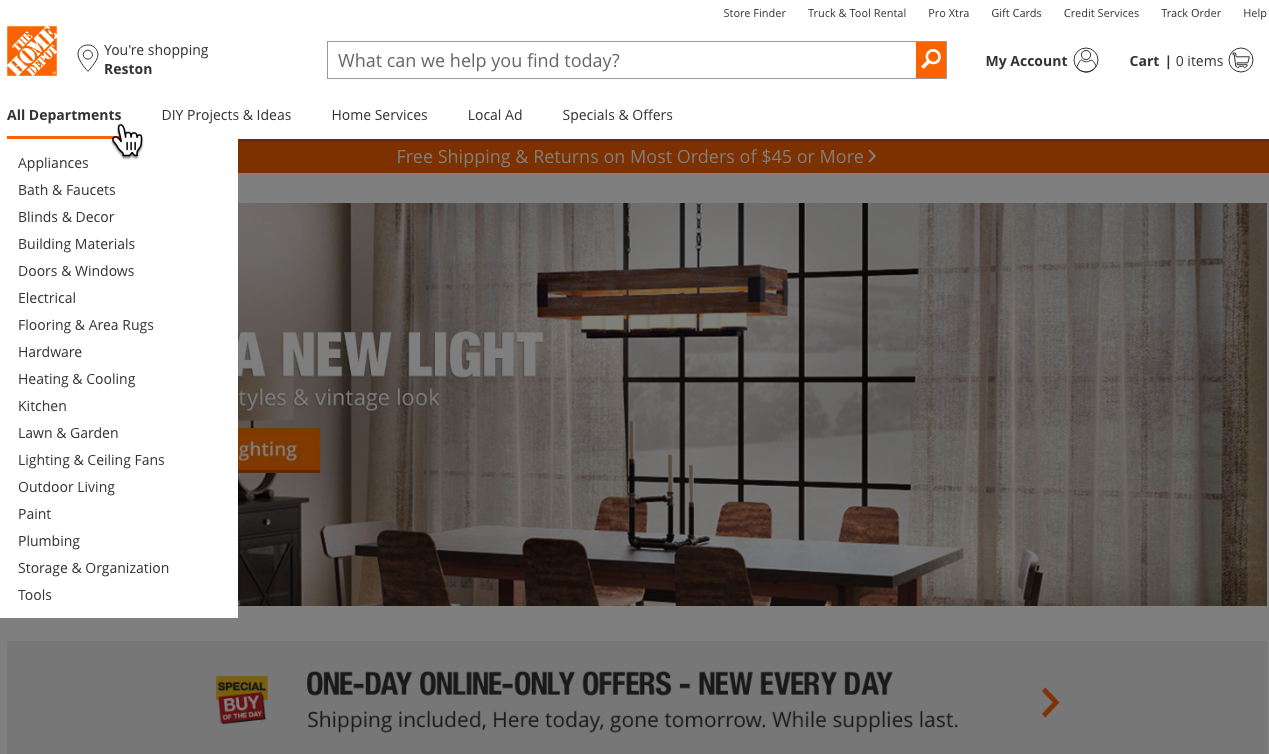1269x754 pixels.
Task: Open the Store Finder link
Action: (755, 13)
